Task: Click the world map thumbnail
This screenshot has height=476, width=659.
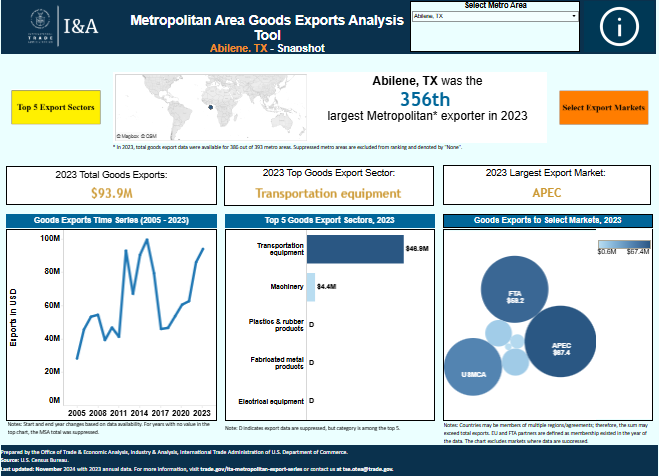Action: (x=211, y=108)
